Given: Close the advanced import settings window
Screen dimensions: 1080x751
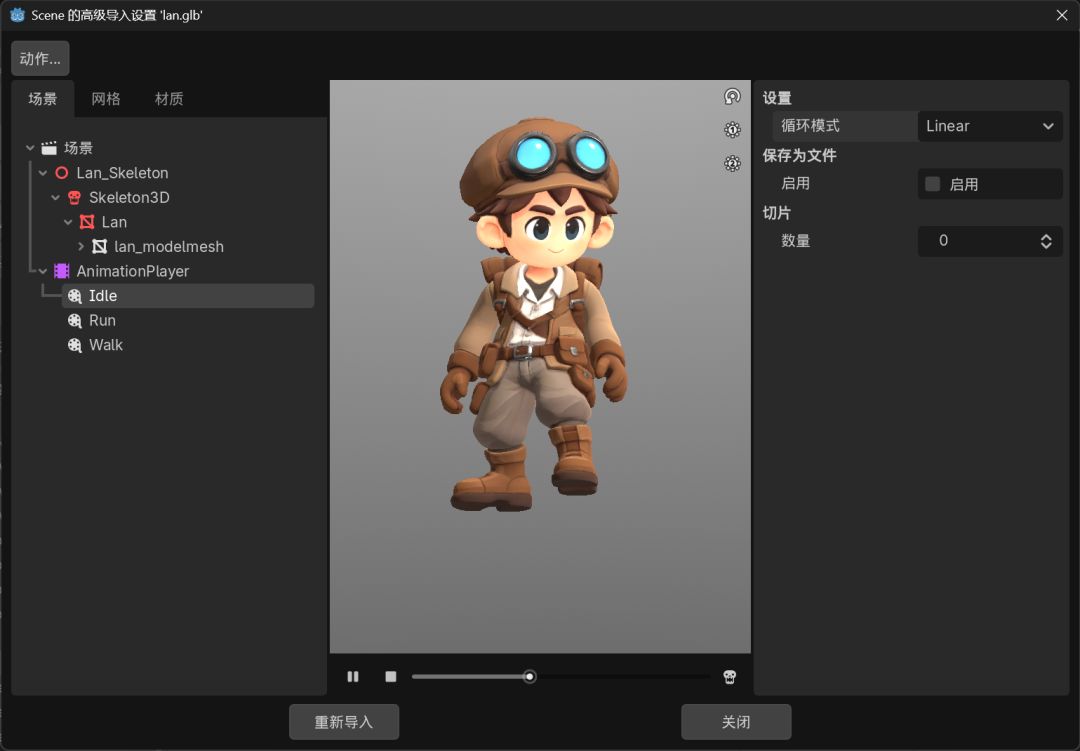Looking at the screenshot, I should point(1062,15).
